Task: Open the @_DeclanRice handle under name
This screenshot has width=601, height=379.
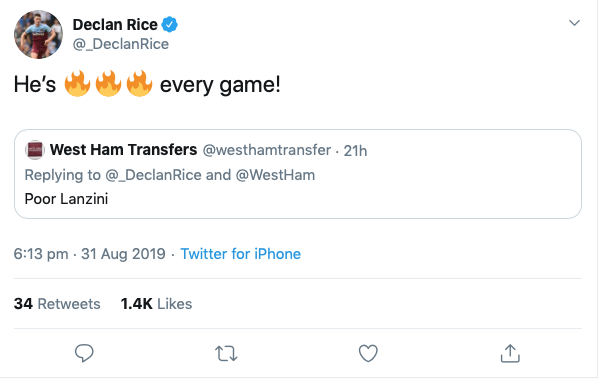Action: (x=121, y=44)
